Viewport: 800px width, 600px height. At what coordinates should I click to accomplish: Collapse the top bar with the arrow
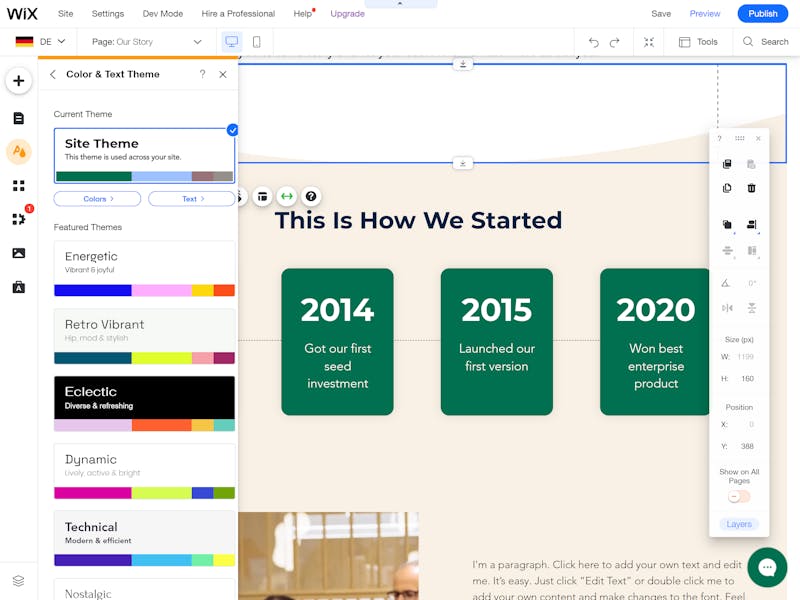tap(400, 4)
